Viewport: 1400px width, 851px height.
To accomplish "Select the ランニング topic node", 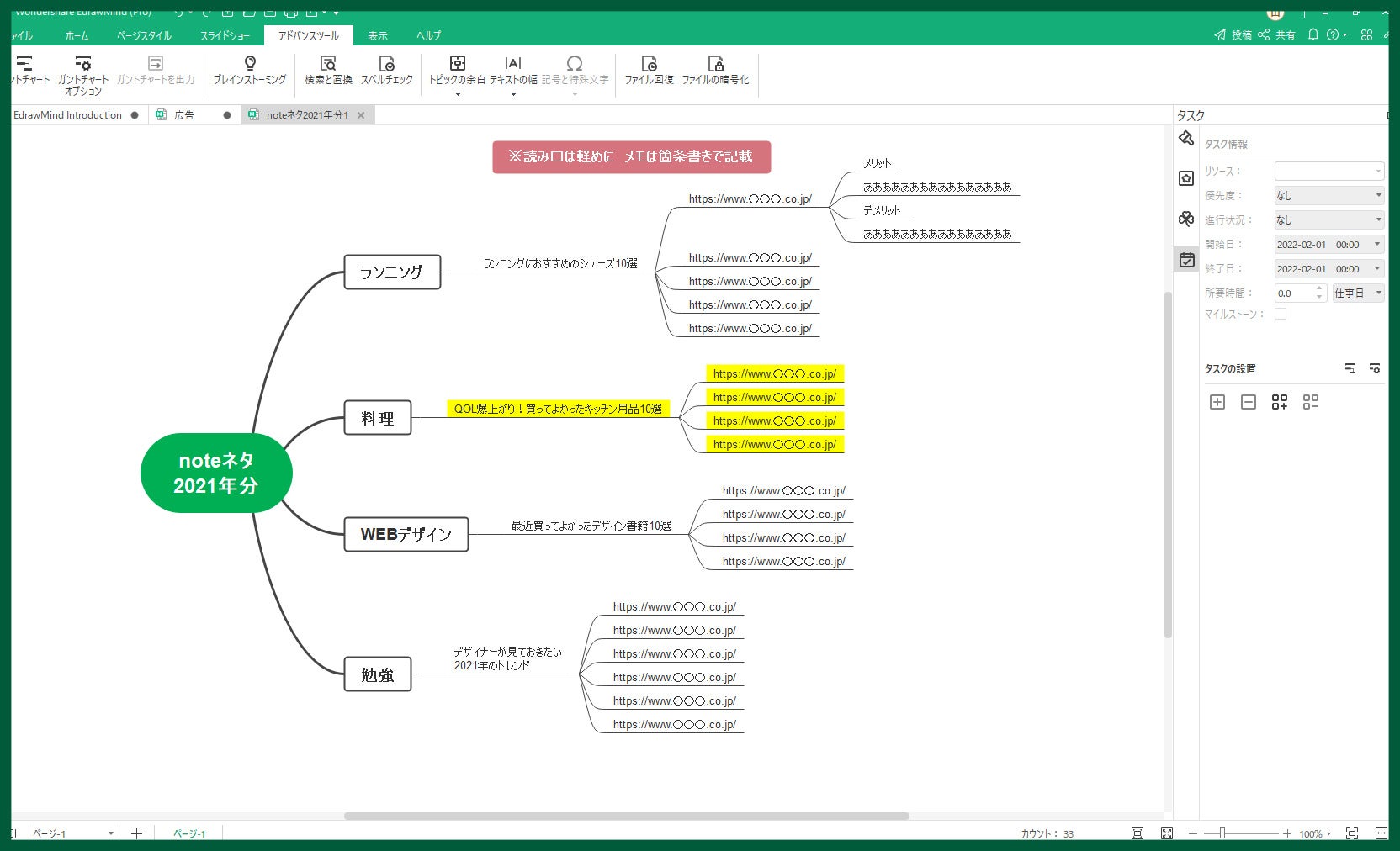I will point(392,272).
